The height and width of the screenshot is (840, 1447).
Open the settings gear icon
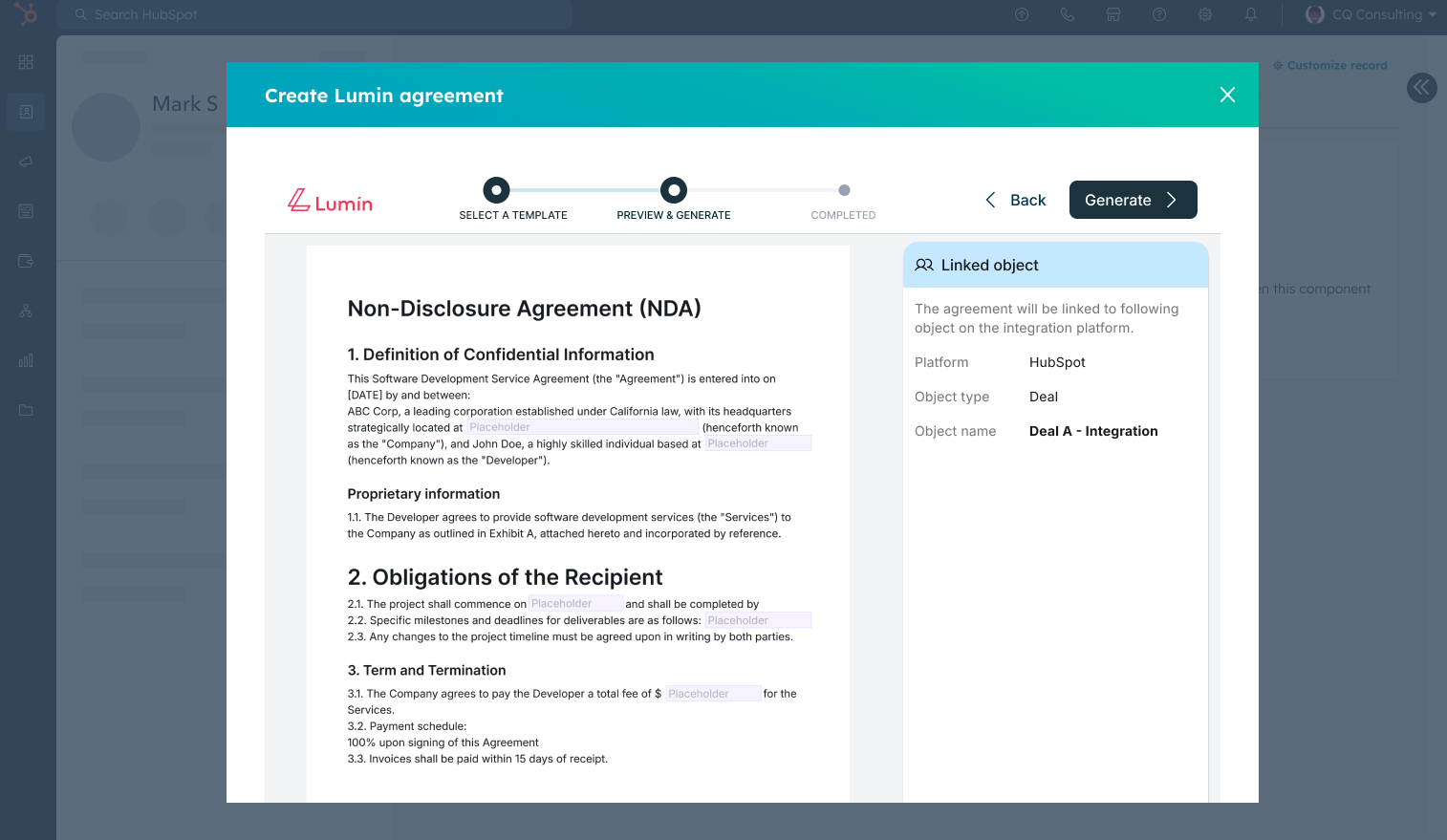(x=1205, y=14)
